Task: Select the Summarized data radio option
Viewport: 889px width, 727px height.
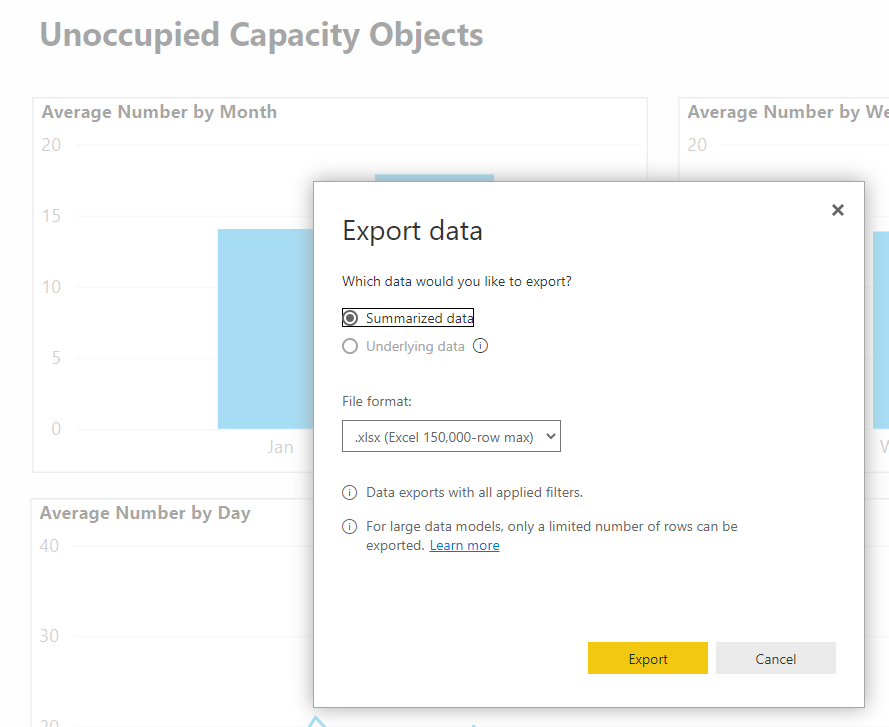Action: pyautogui.click(x=351, y=318)
